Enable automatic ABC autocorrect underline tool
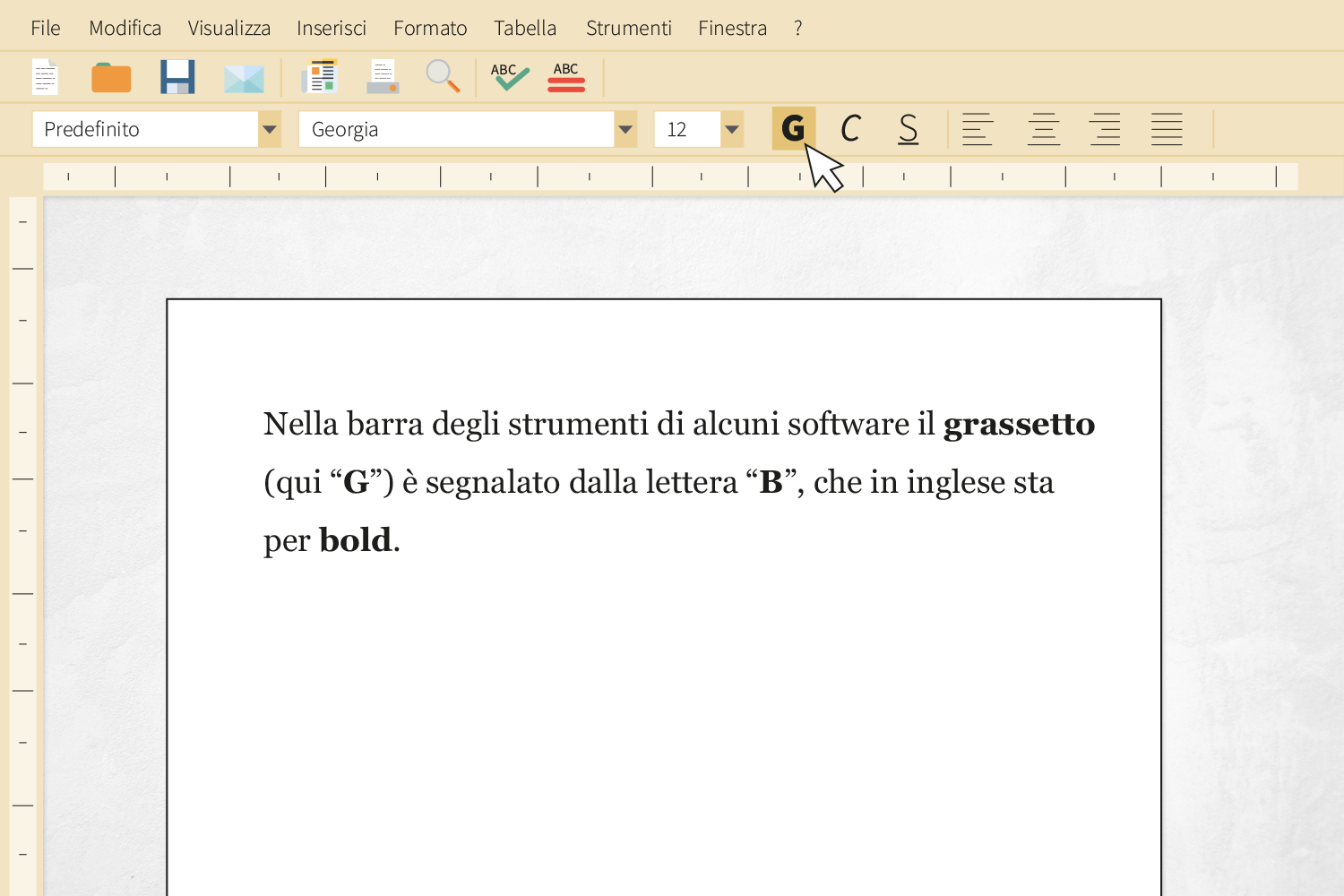The height and width of the screenshot is (896, 1344). point(566,78)
